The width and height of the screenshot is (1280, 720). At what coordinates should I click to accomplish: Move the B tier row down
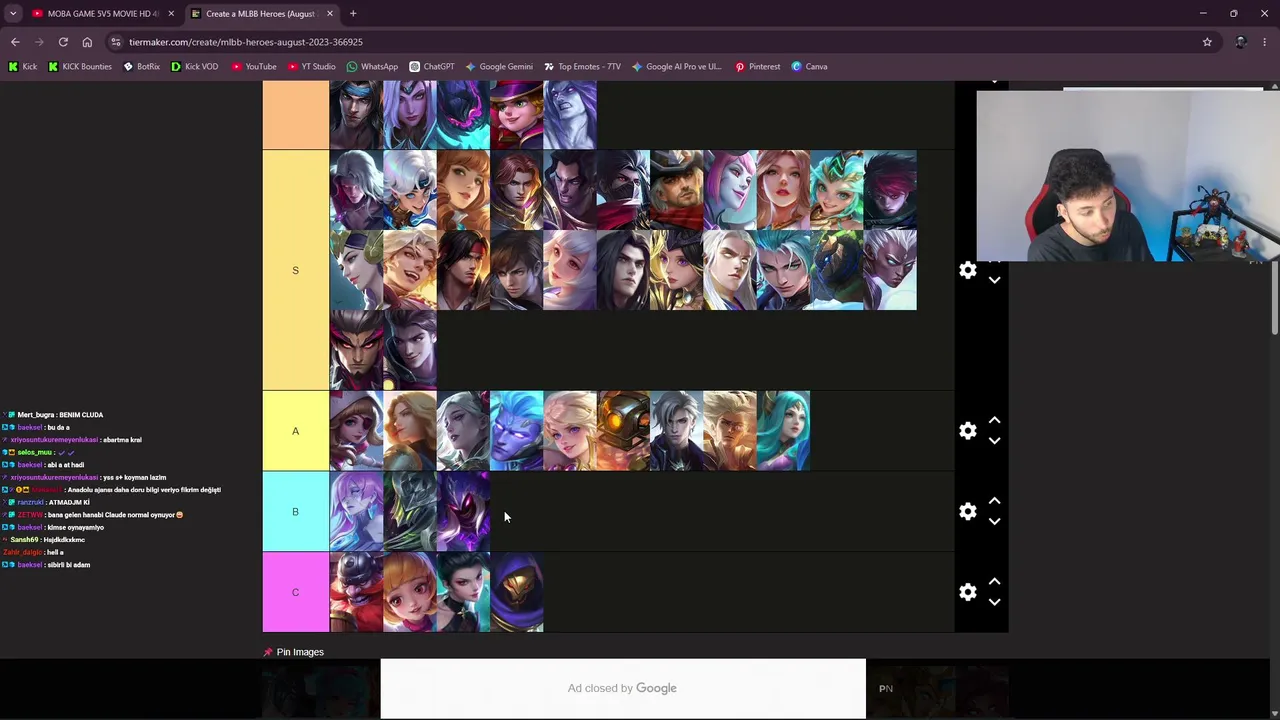click(x=994, y=522)
